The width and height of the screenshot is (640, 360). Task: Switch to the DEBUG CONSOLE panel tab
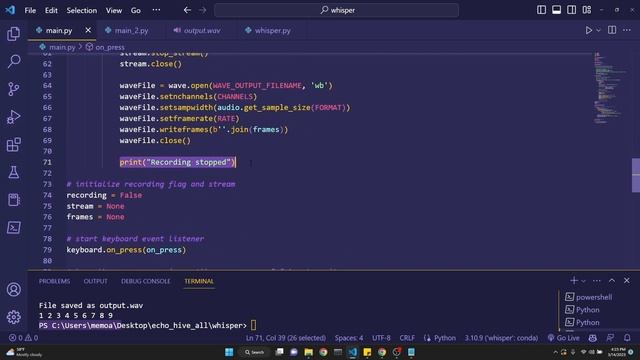click(146, 281)
